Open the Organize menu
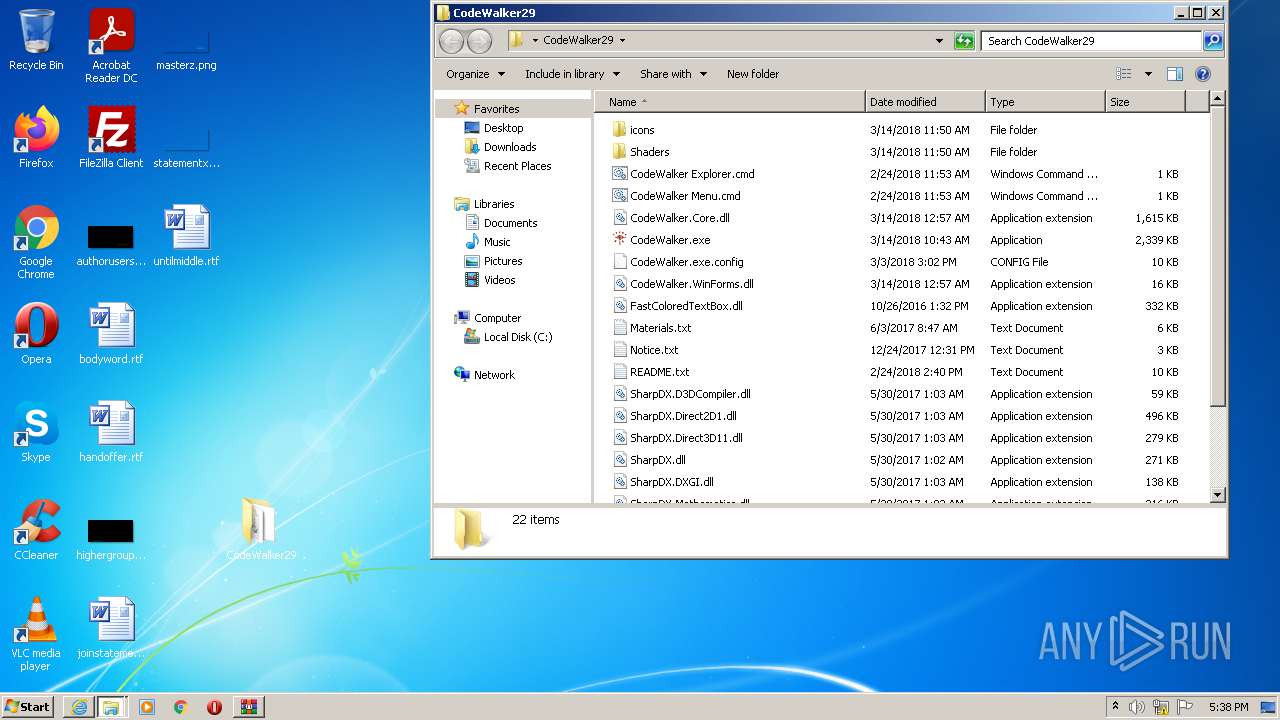The height and width of the screenshot is (720, 1280). [x=475, y=74]
